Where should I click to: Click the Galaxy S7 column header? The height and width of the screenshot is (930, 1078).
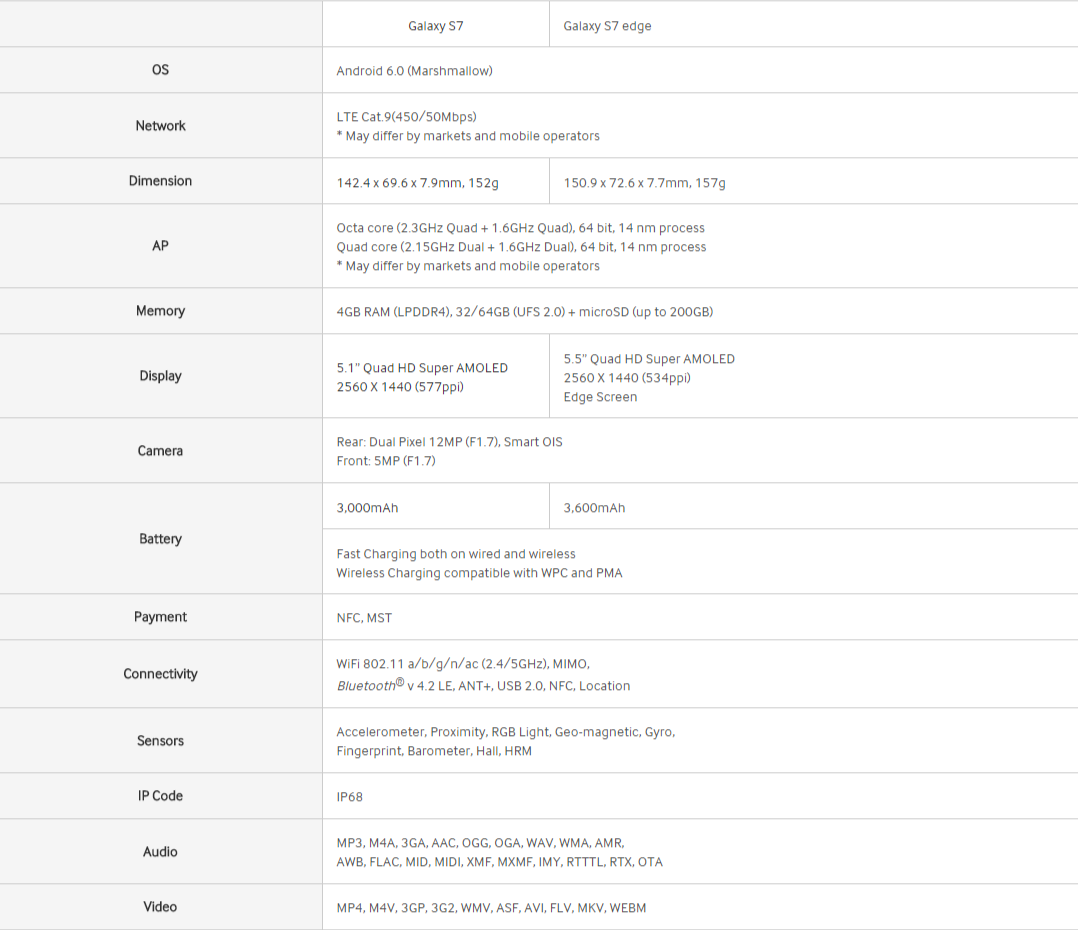click(x=435, y=26)
